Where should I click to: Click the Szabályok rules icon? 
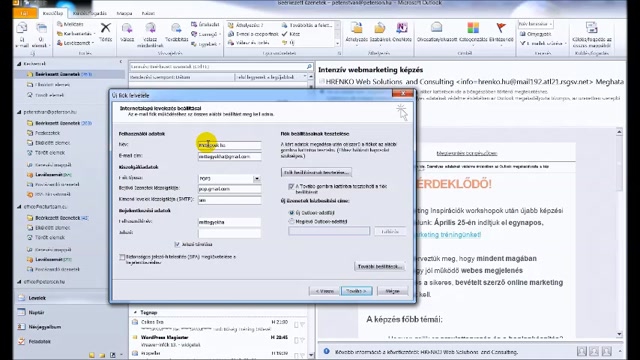click(x=380, y=28)
